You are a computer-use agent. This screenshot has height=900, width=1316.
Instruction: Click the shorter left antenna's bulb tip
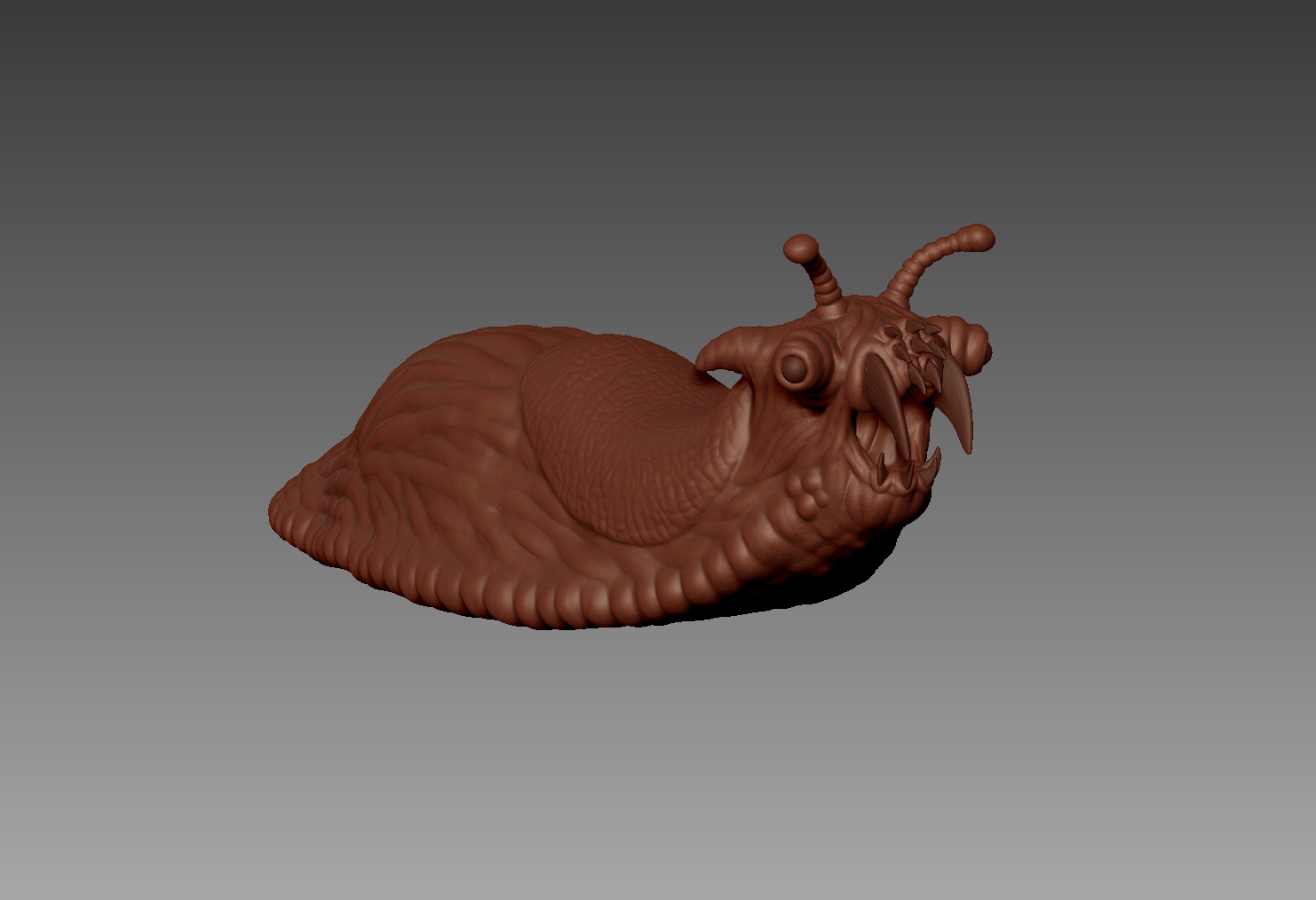(801, 249)
